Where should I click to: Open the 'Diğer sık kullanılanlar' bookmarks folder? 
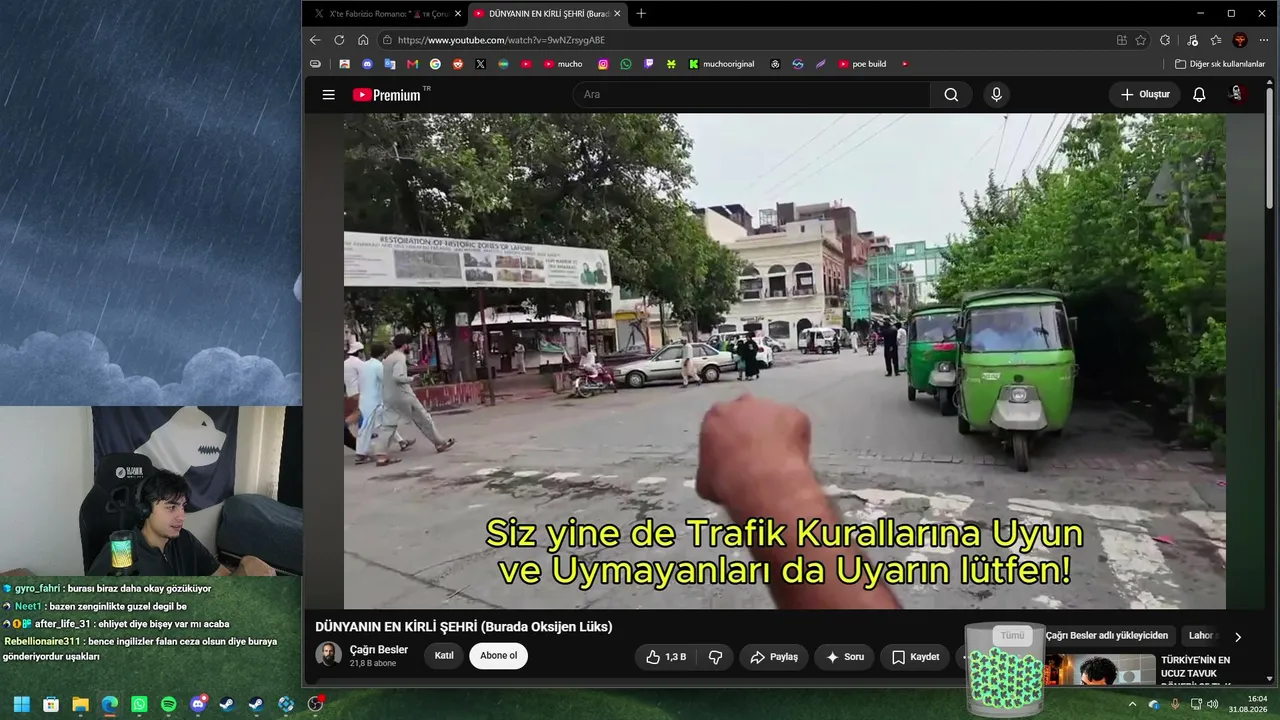1220,64
